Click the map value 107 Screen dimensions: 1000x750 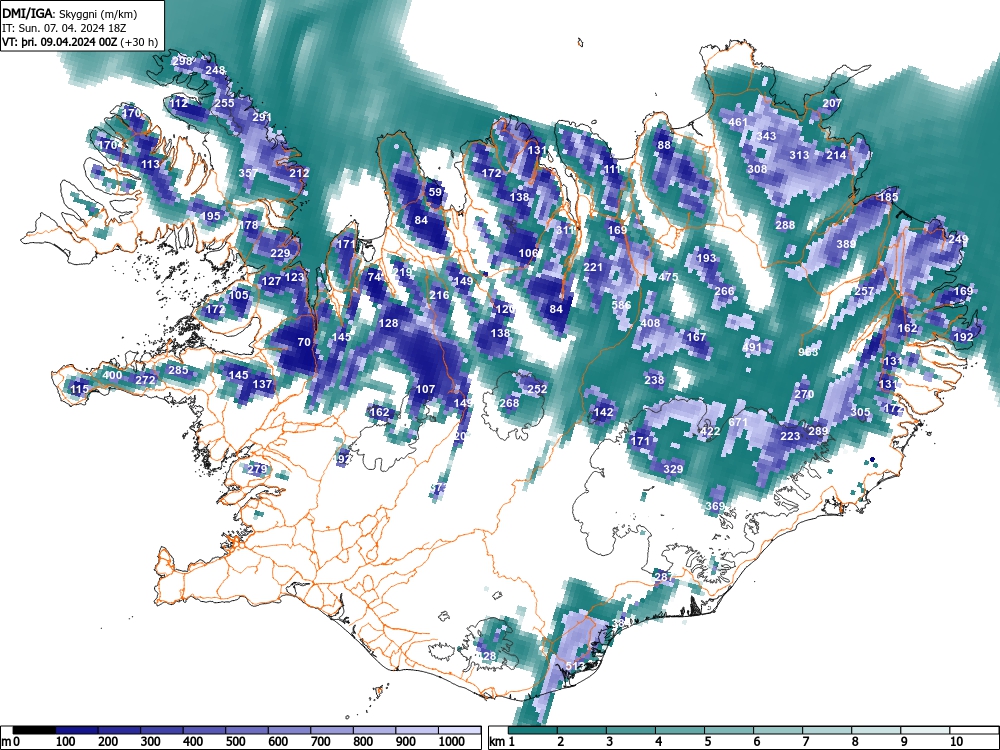pos(425,389)
